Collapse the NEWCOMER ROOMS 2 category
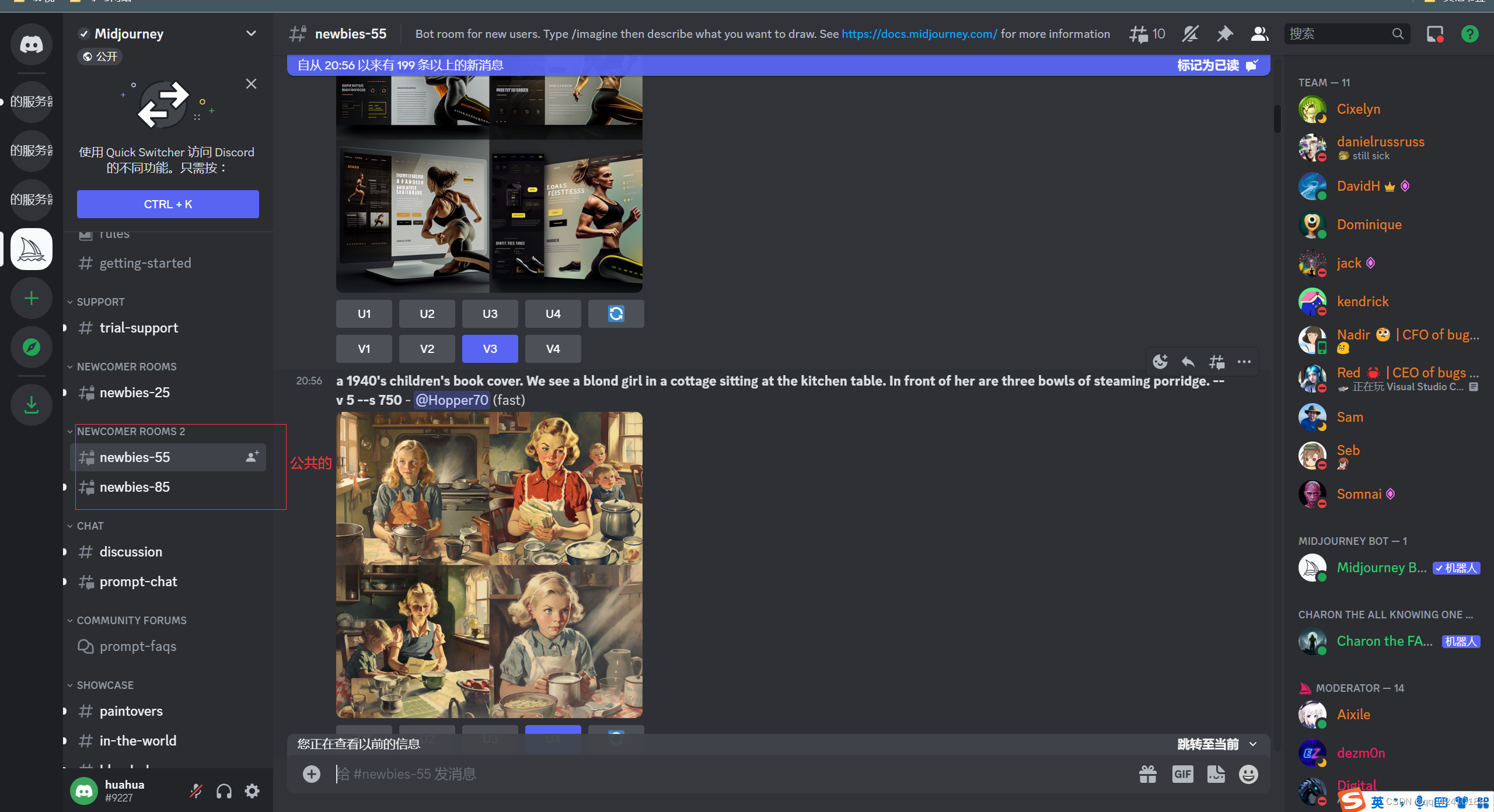This screenshot has width=1494, height=812. 131,432
